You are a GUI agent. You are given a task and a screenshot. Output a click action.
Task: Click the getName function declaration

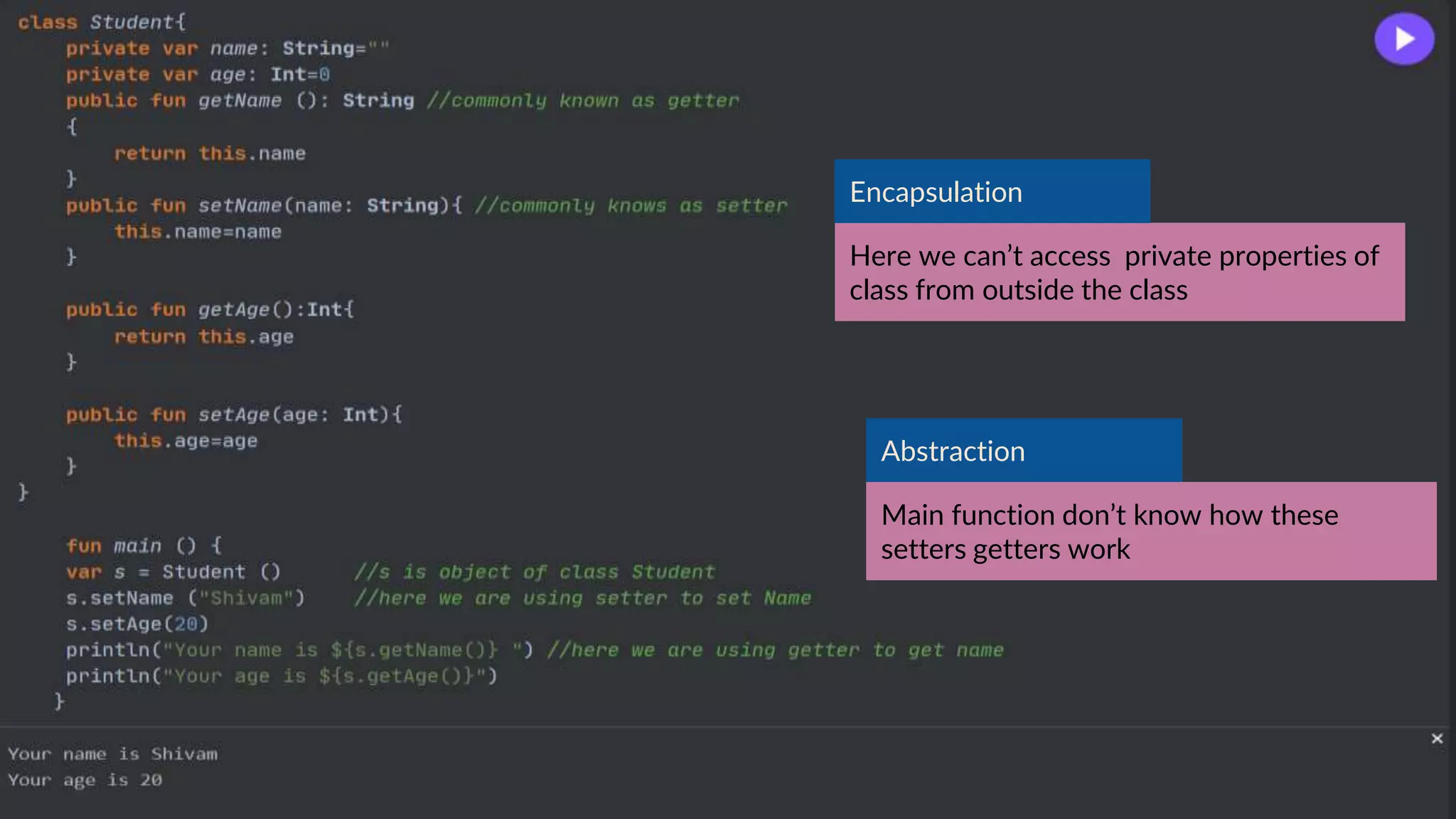(240, 101)
